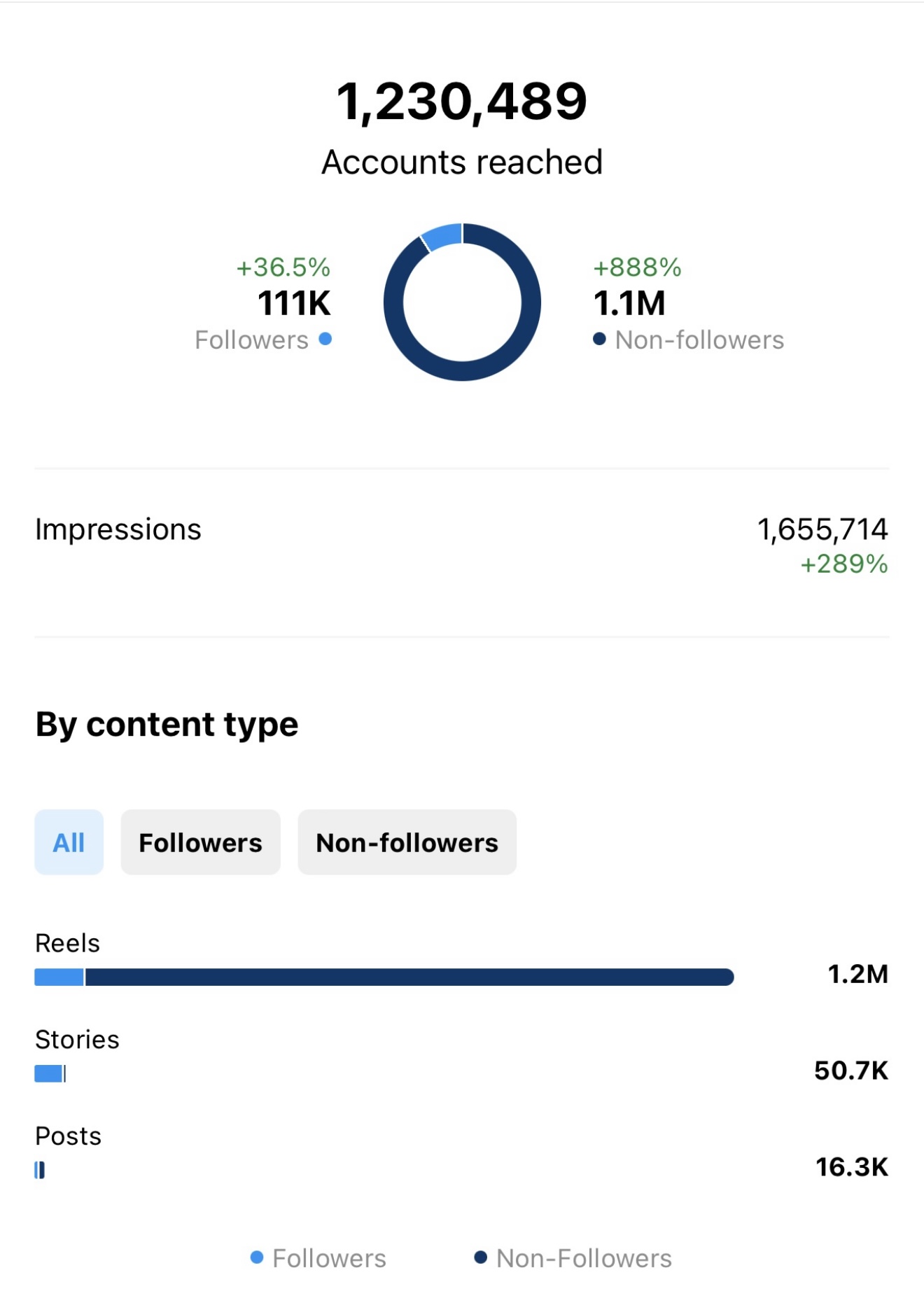Tap the Reels light blue followers segment

59,977
